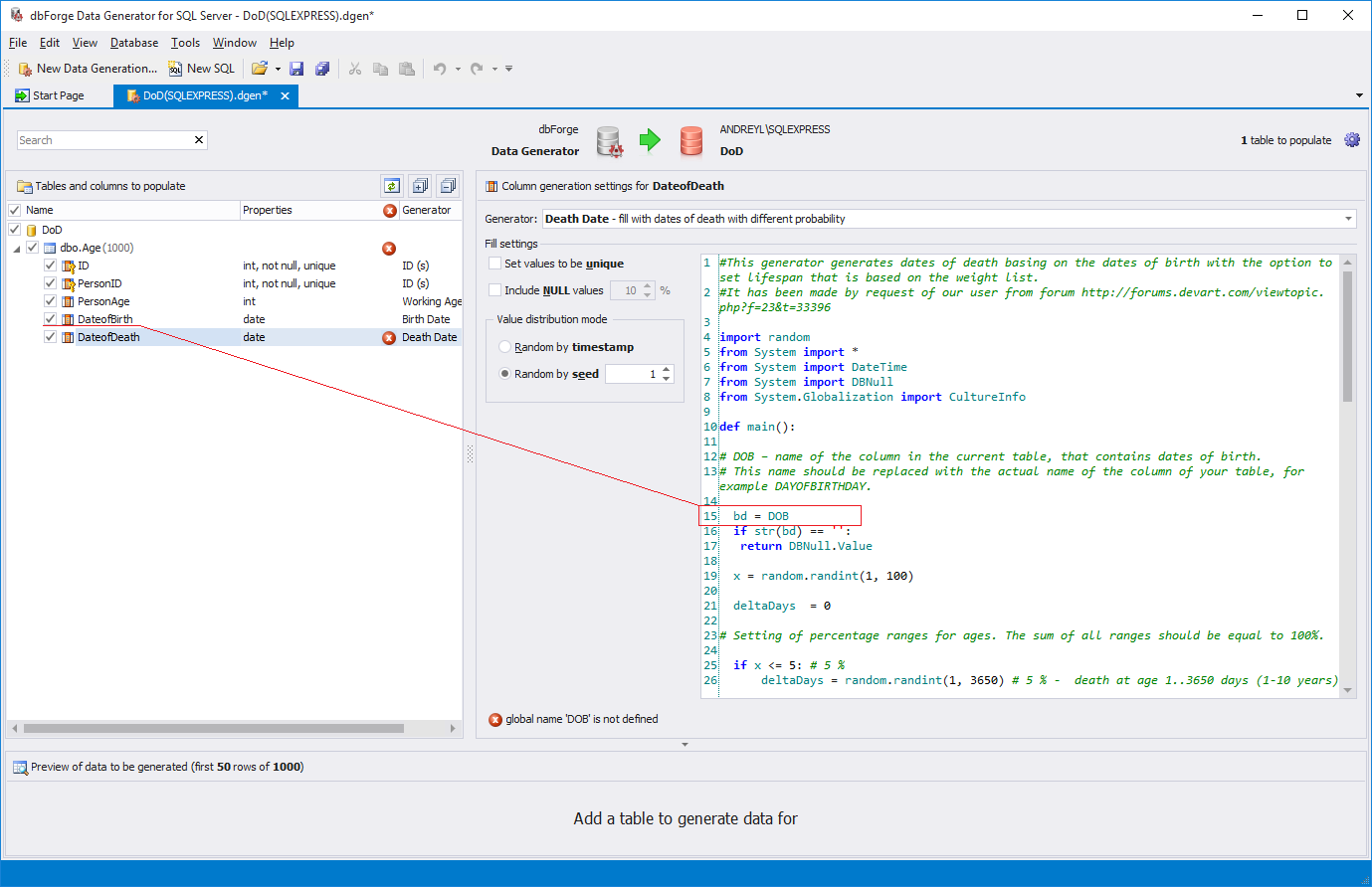This screenshot has height=887, width=1372.
Task: Enable Include NULL values checkbox
Action: point(494,290)
